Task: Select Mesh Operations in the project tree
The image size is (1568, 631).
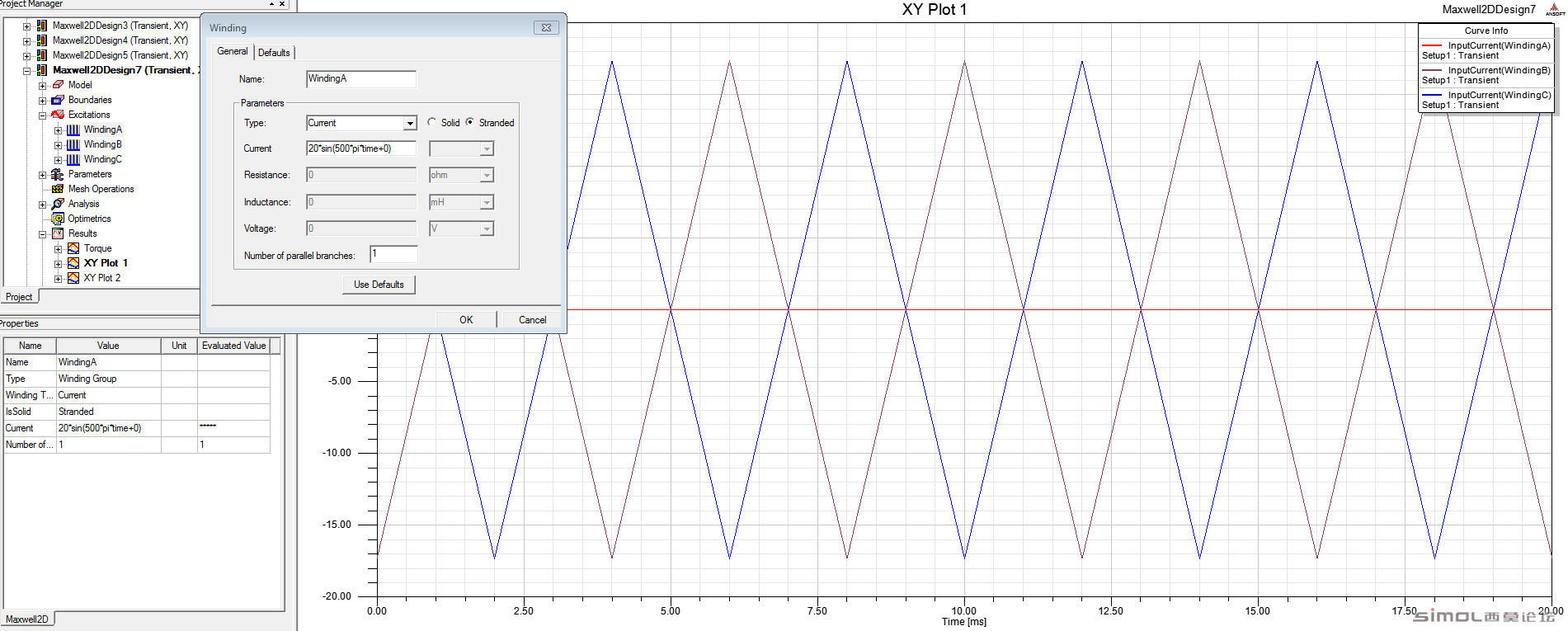Action: click(101, 189)
